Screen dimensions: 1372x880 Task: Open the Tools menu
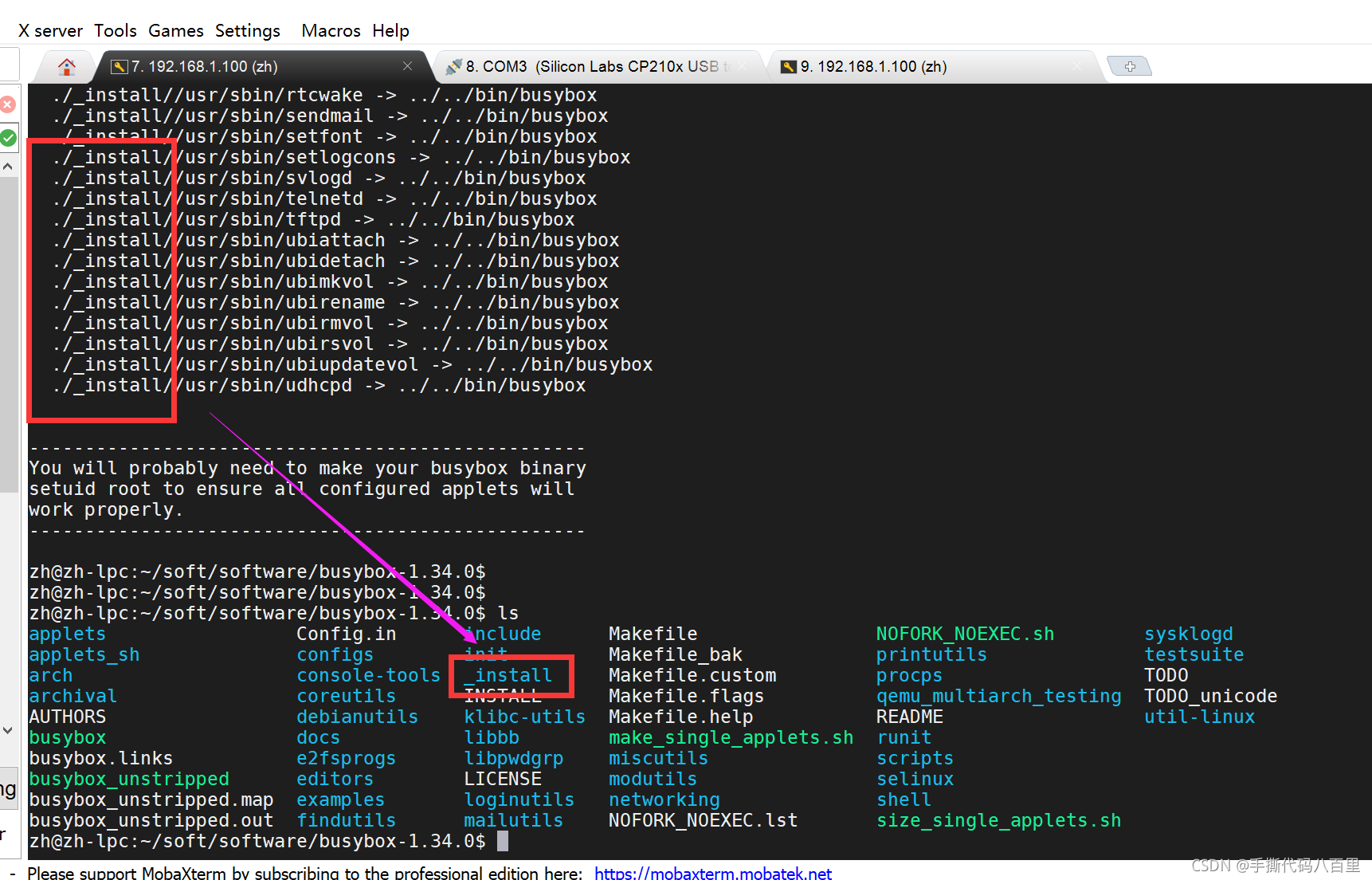pos(116,30)
